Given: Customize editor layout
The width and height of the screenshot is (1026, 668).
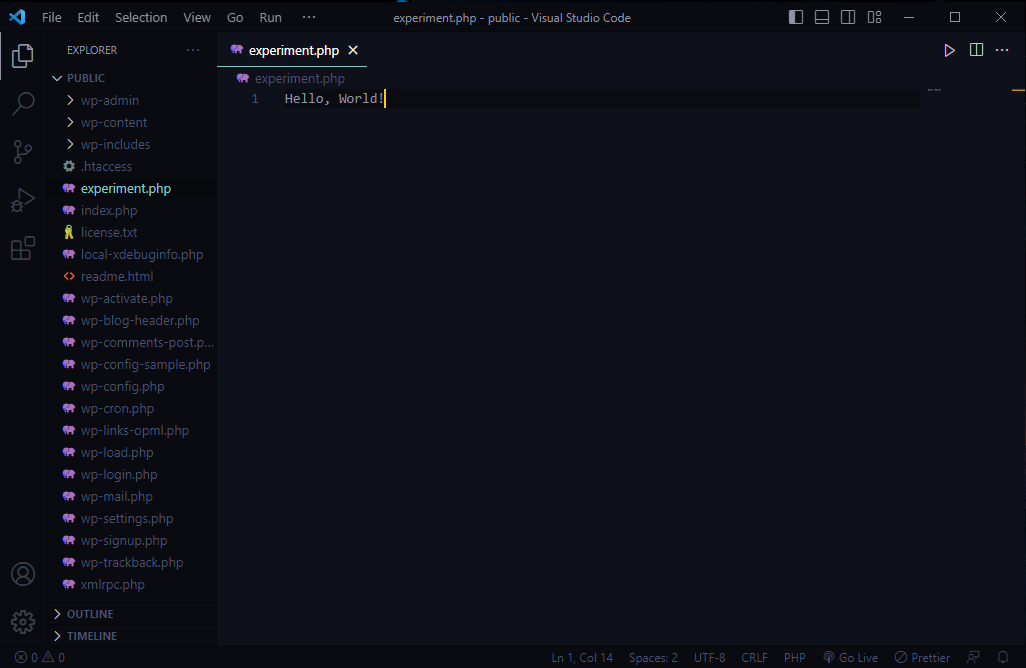Looking at the screenshot, I should click(874, 18).
